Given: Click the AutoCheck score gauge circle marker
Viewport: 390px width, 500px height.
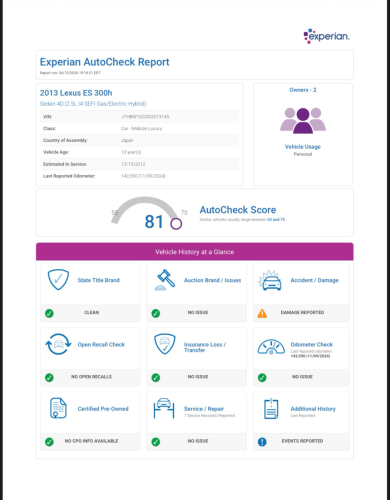Looking at the screenshot, I should point(176,224).
